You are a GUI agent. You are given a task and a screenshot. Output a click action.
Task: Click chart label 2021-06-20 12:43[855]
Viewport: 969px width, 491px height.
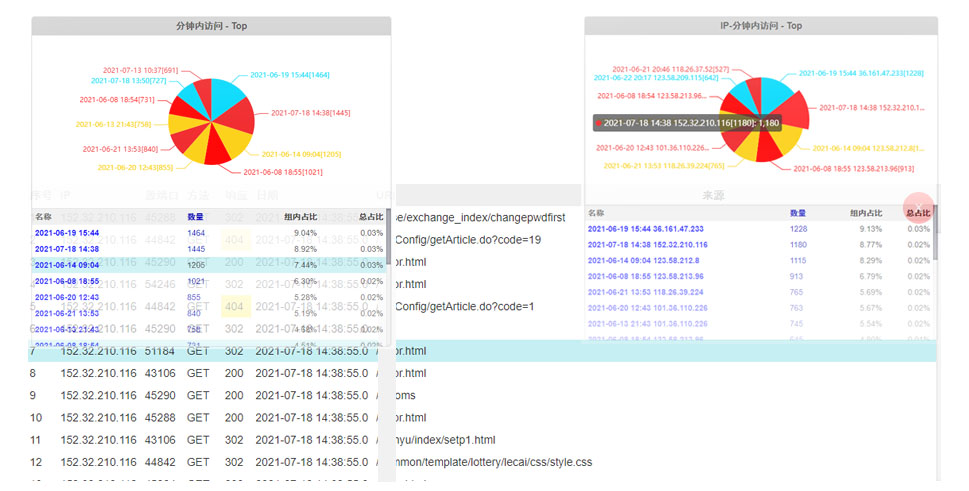(x=135, y=167)
